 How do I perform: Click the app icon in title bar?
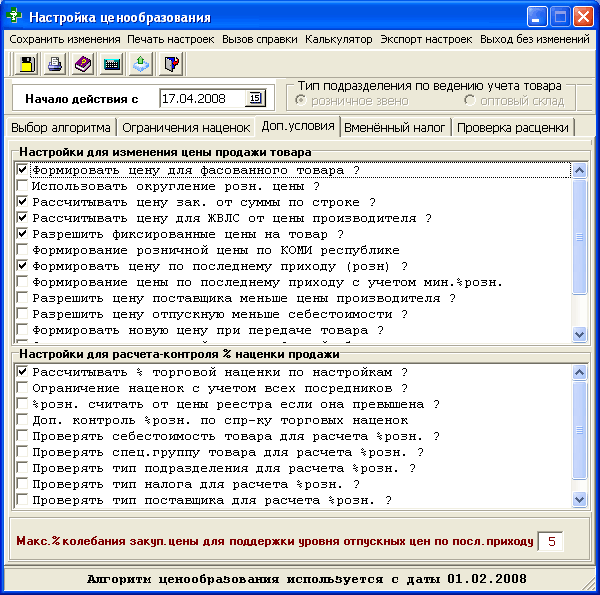14,17
